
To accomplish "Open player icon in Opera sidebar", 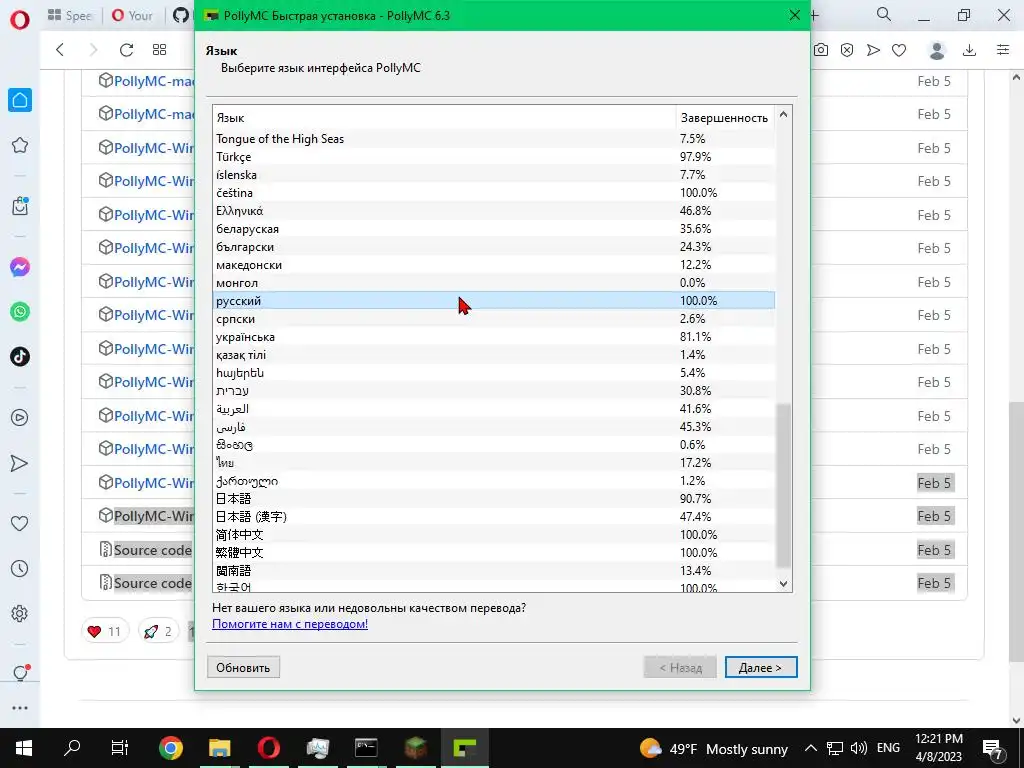I will tap(20, 417).
